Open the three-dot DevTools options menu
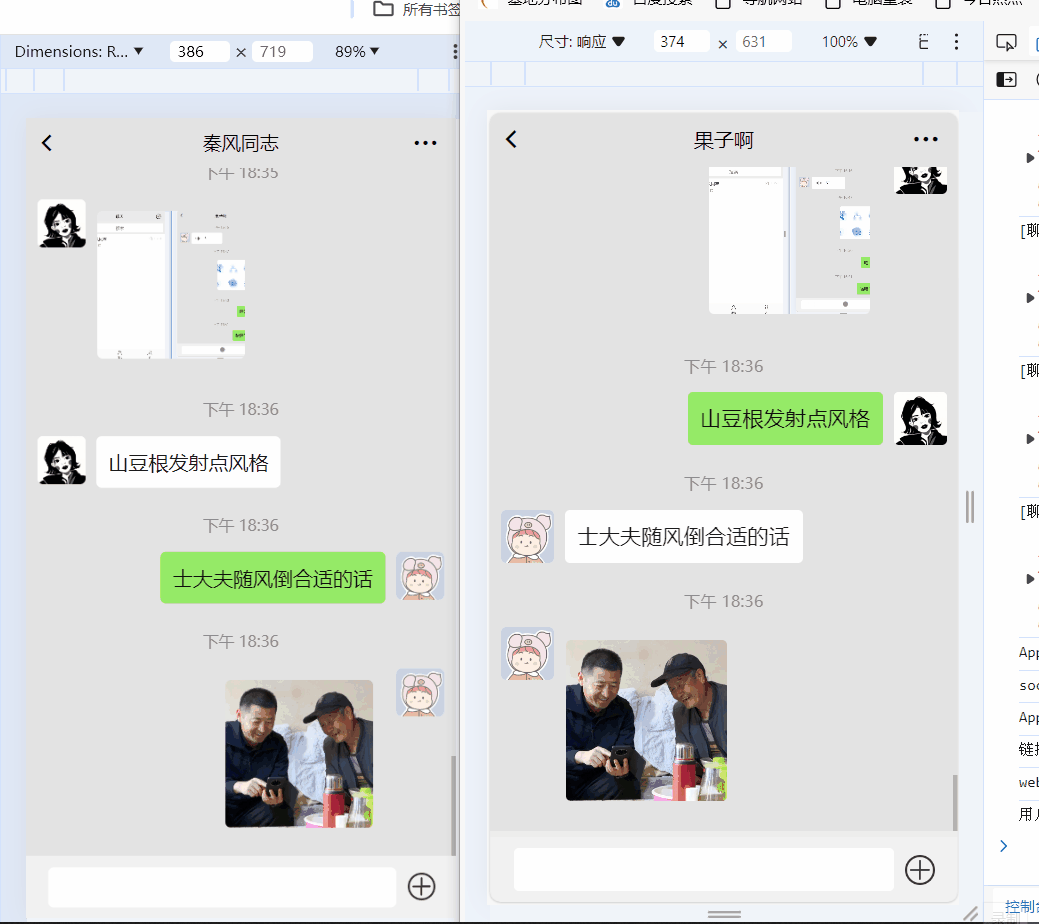Image resolution: width=1039 pixels, height=924 pixels. tap(956, 41)
